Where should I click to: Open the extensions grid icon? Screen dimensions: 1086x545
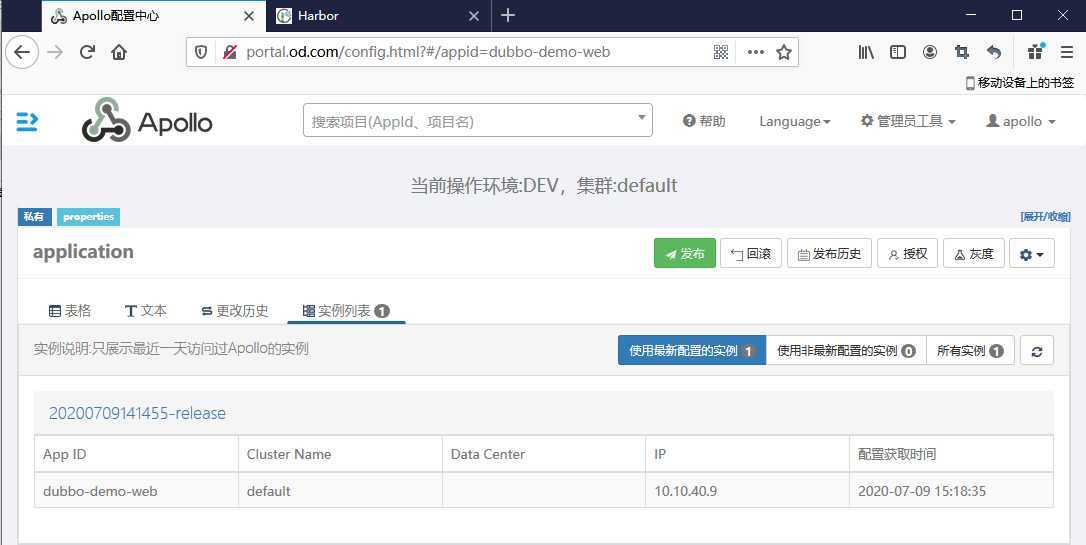coord(1035,52)
